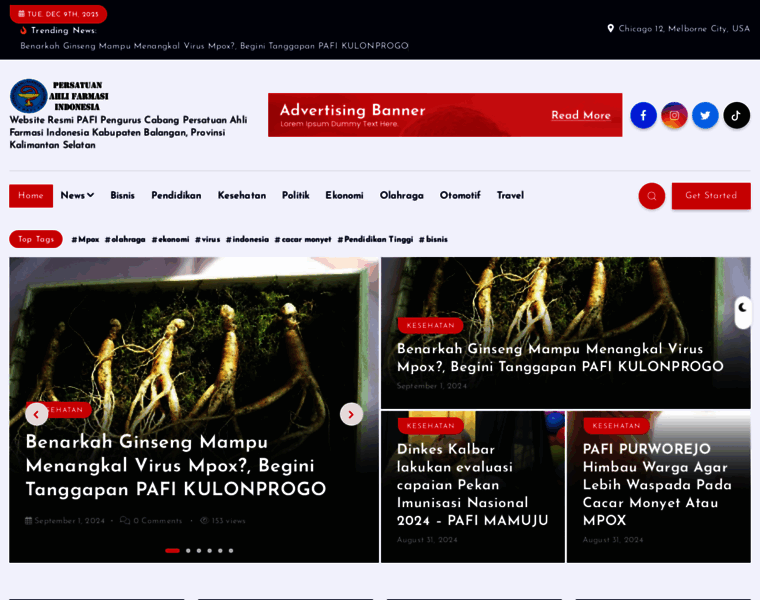
Task: Open the Instagram social icon
Action: click(674, 115)
